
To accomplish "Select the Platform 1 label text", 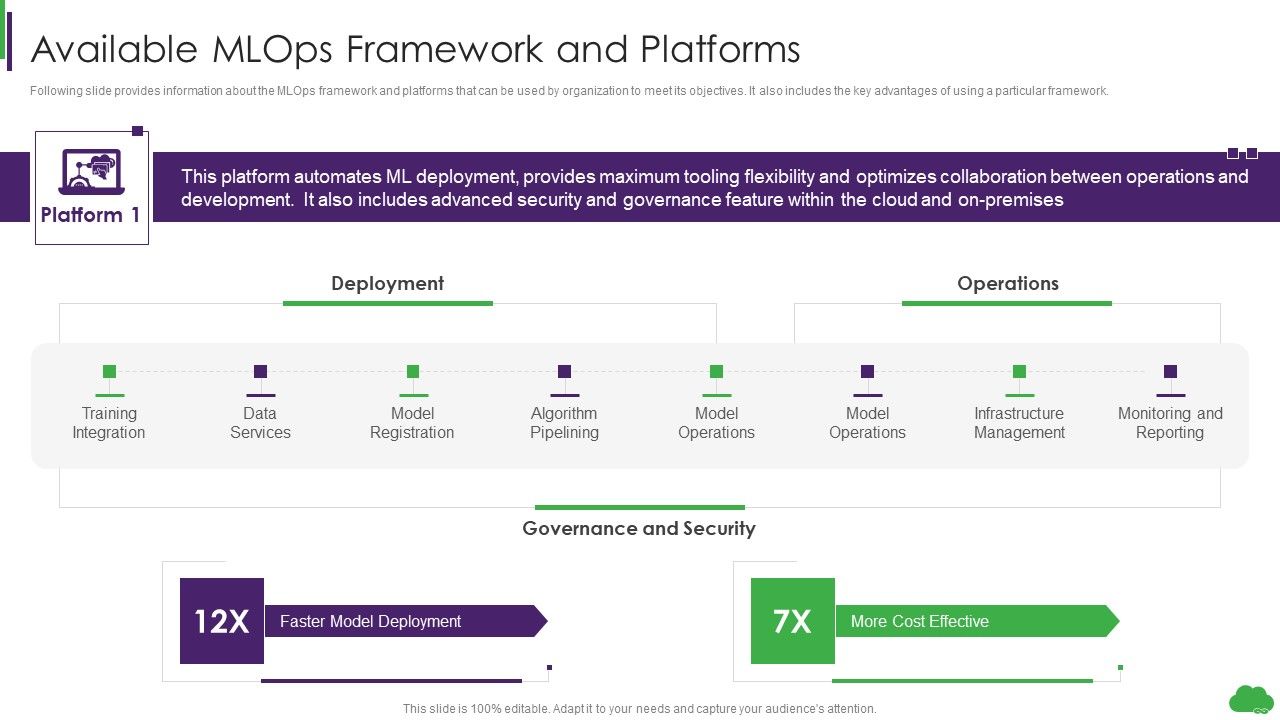I will point(90,215).
